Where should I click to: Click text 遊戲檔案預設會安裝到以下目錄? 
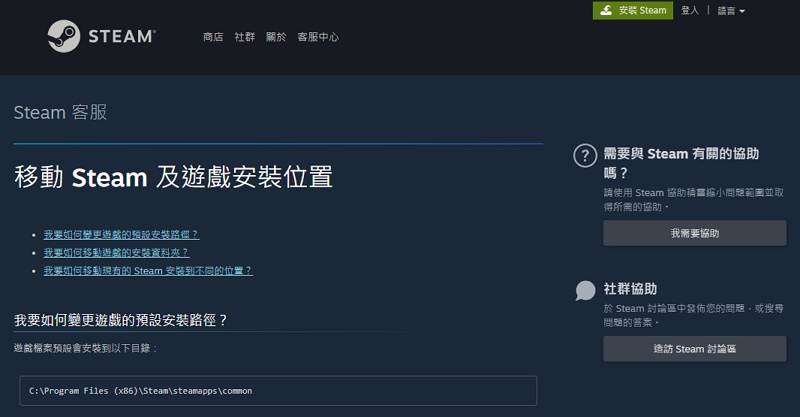point(85,348)
